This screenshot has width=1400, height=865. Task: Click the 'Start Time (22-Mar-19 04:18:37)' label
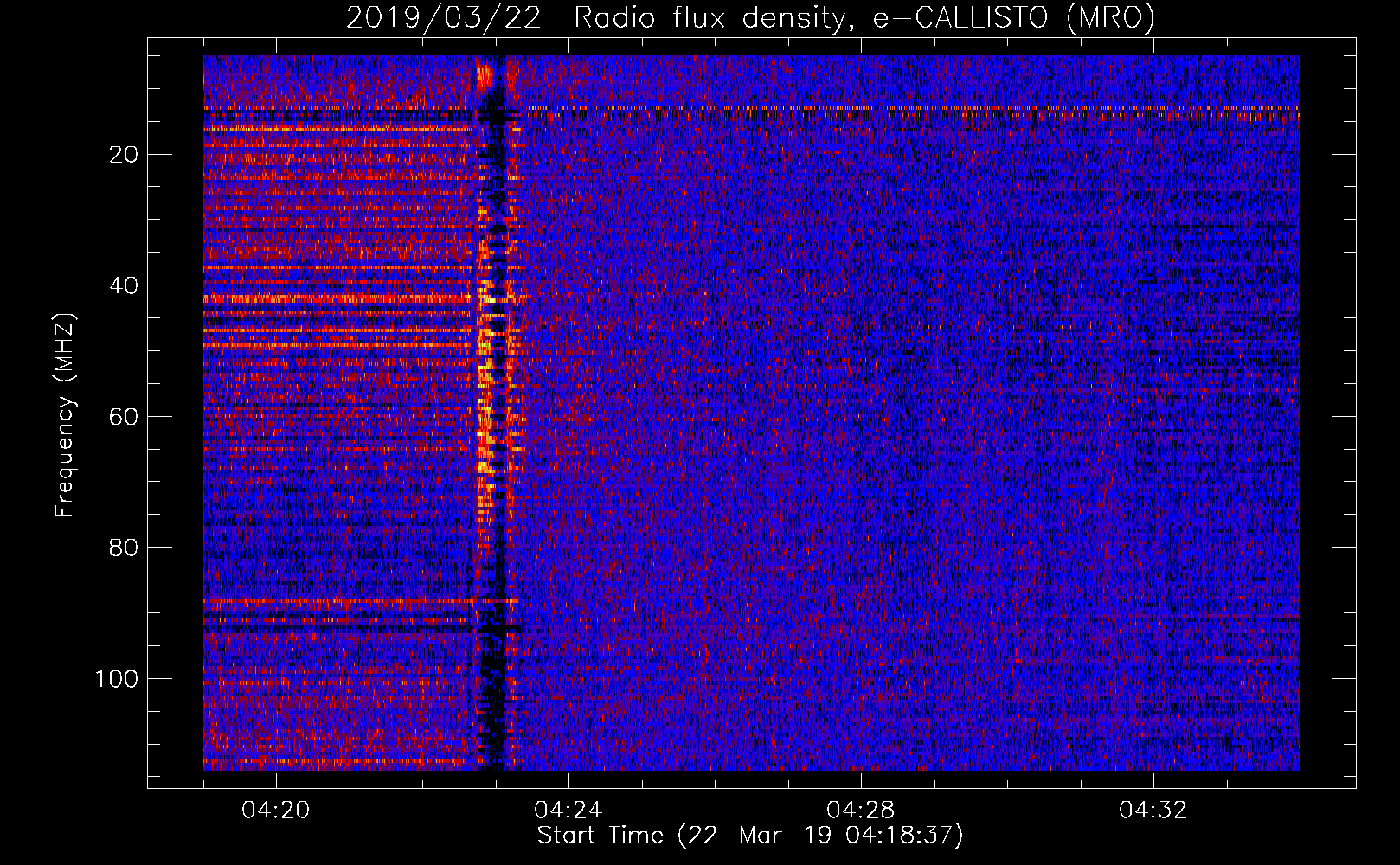(x=750, y=836)
